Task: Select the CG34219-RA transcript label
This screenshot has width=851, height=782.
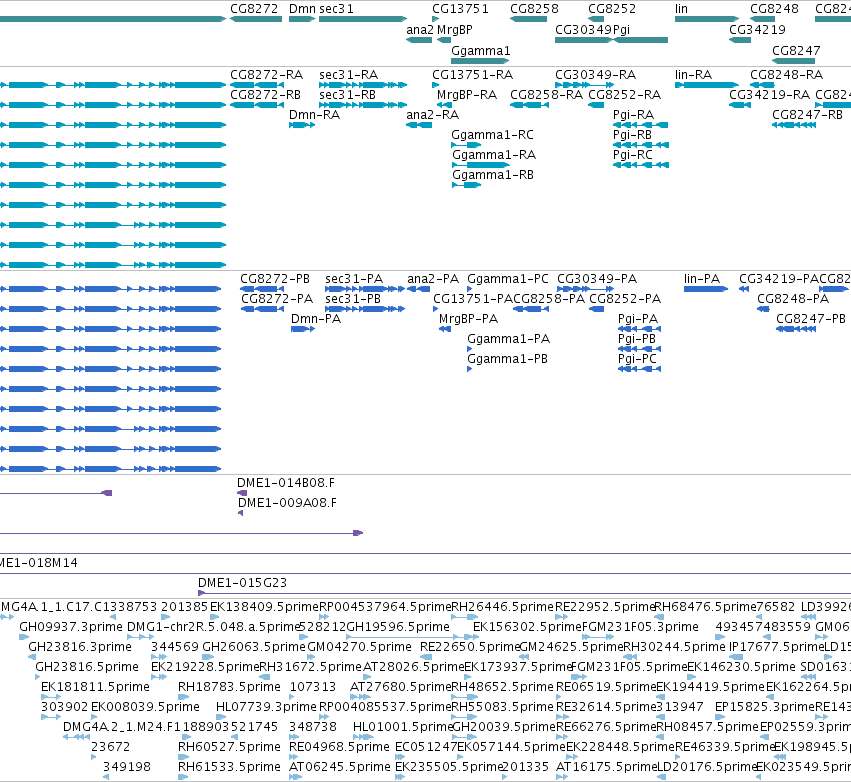Action: [x=770, y=94]
